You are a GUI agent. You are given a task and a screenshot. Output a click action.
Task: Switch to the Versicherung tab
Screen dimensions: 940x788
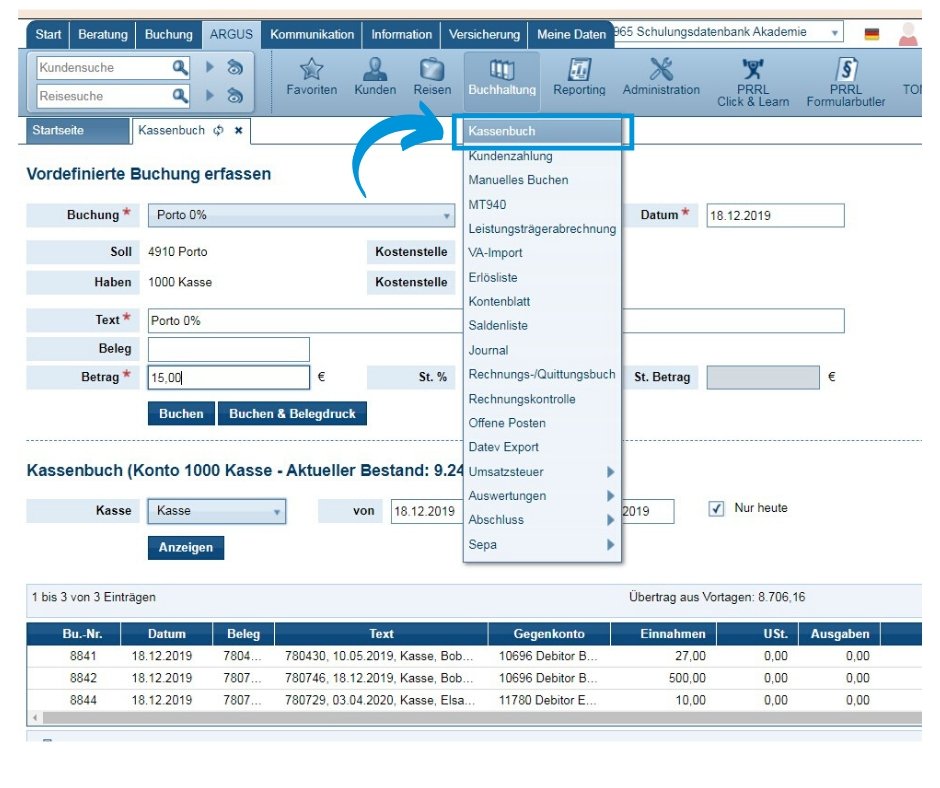484,34
